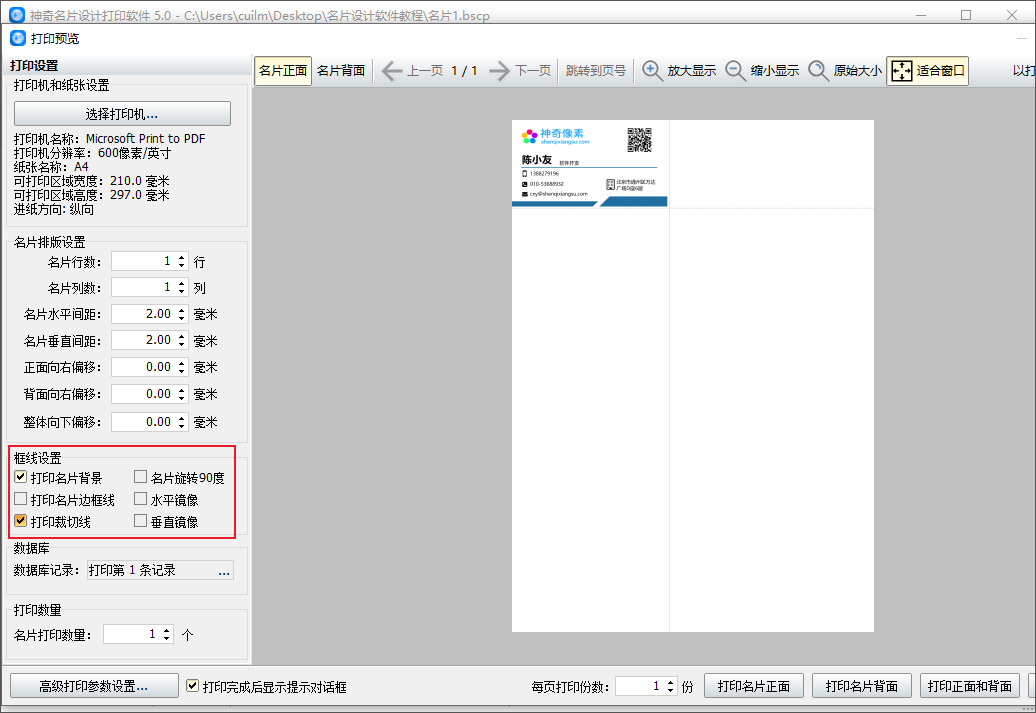
Task: Switch to the 名片正面 tab
Action: (x=283, y=71)
